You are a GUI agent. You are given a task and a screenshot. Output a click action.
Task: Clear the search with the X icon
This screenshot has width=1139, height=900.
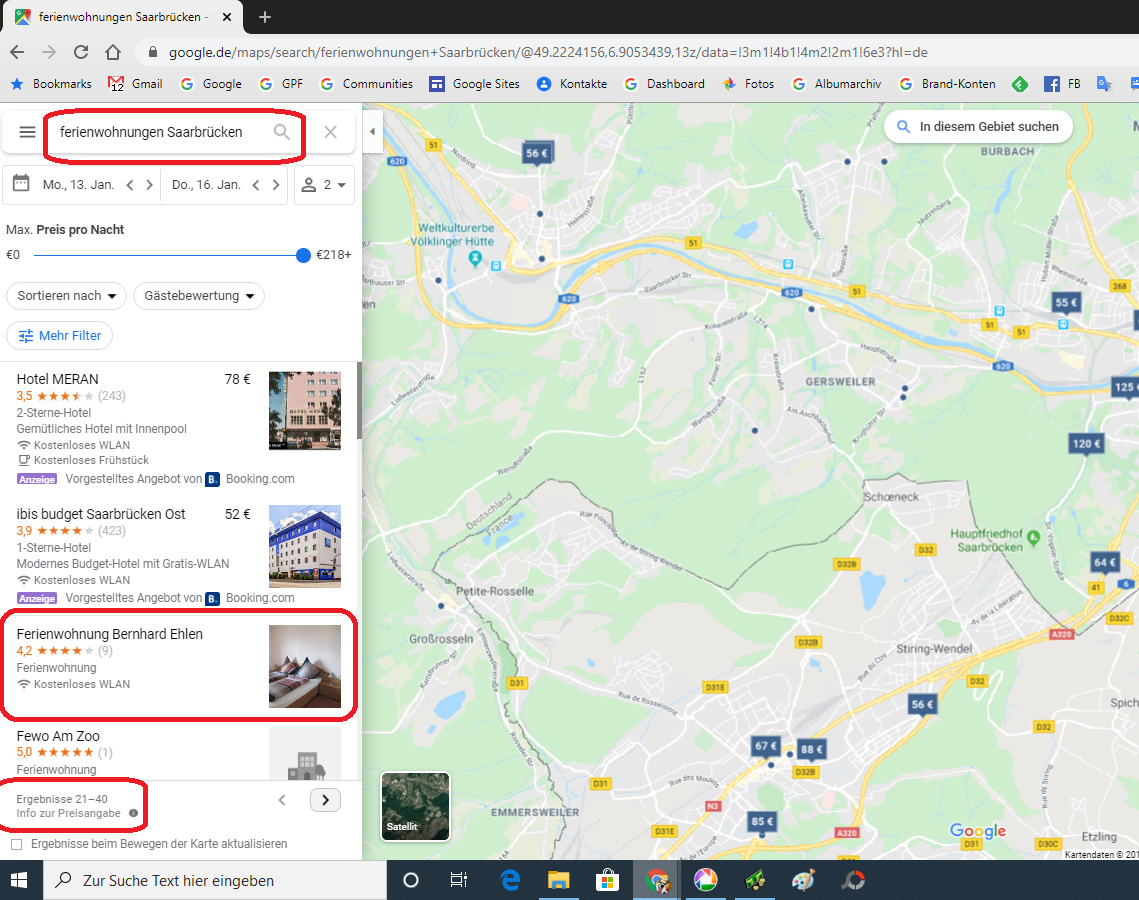(x=331, y=132)
